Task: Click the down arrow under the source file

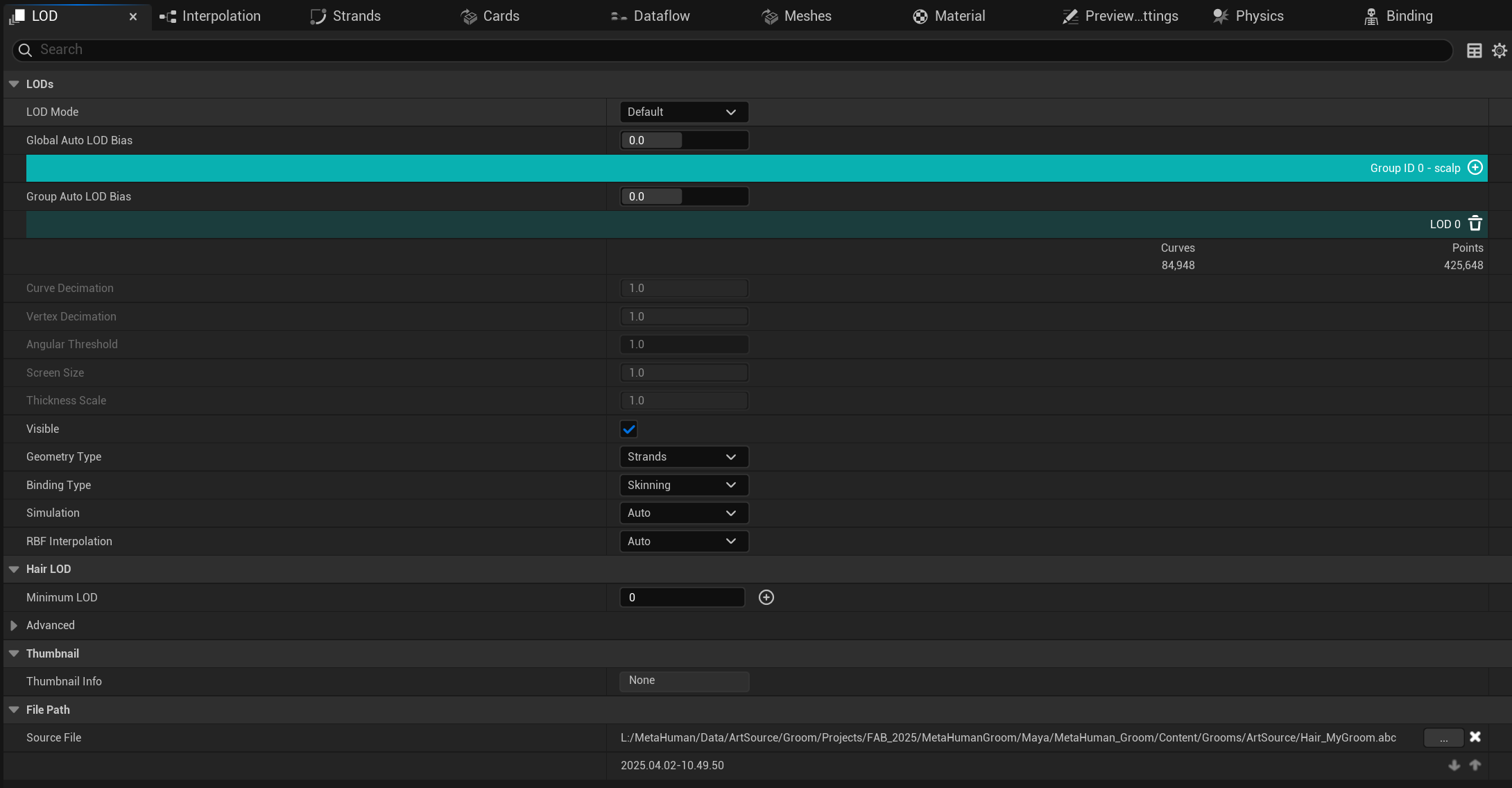Action: coord(1454,765)
